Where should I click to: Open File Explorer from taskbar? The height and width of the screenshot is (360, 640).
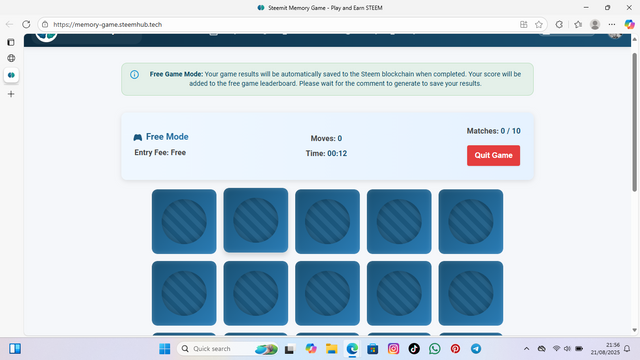click(331, 349)
